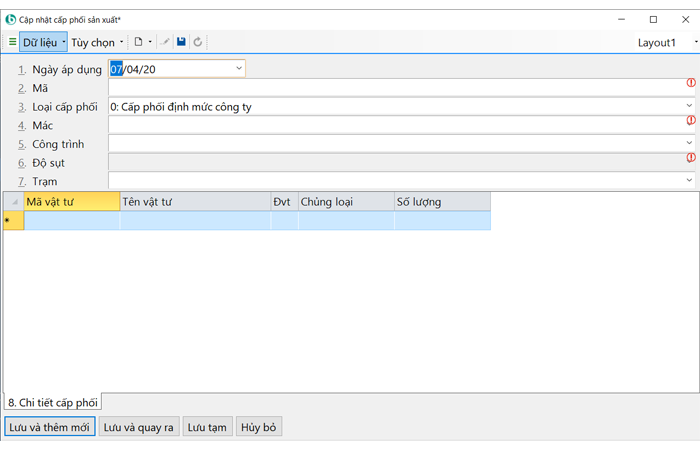Open the Ngày áp dụng date dropdown
The height and width of the screenshot is (450, 700).
click(239, 68)
